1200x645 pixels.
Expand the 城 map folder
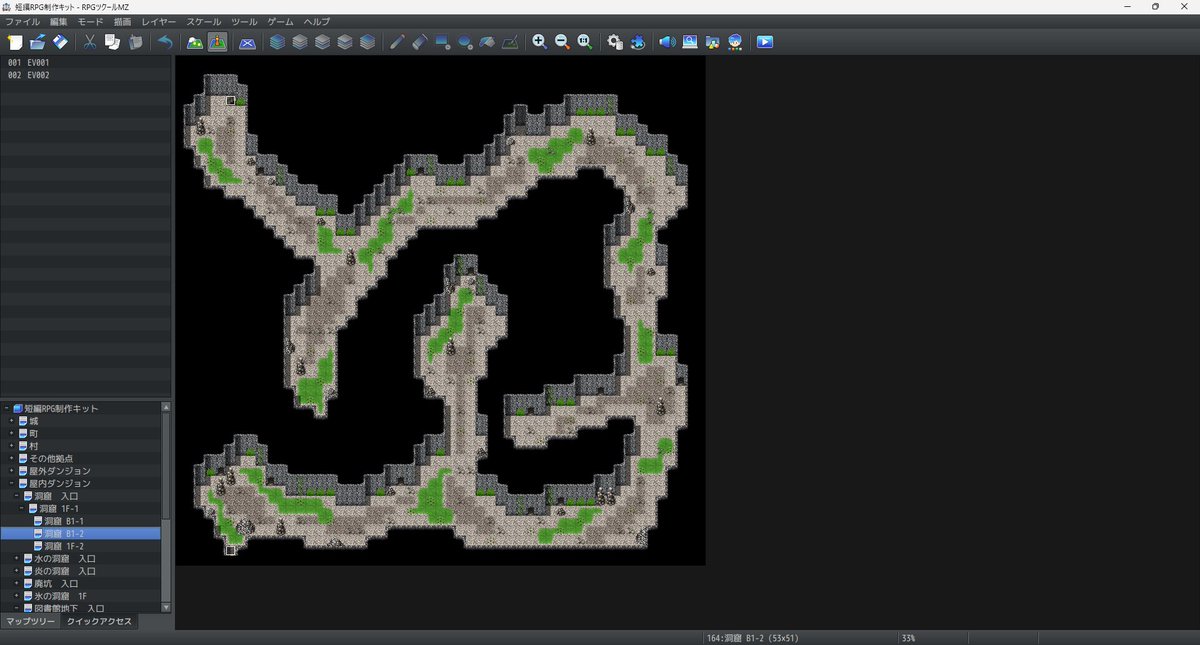tap(13, 421)
